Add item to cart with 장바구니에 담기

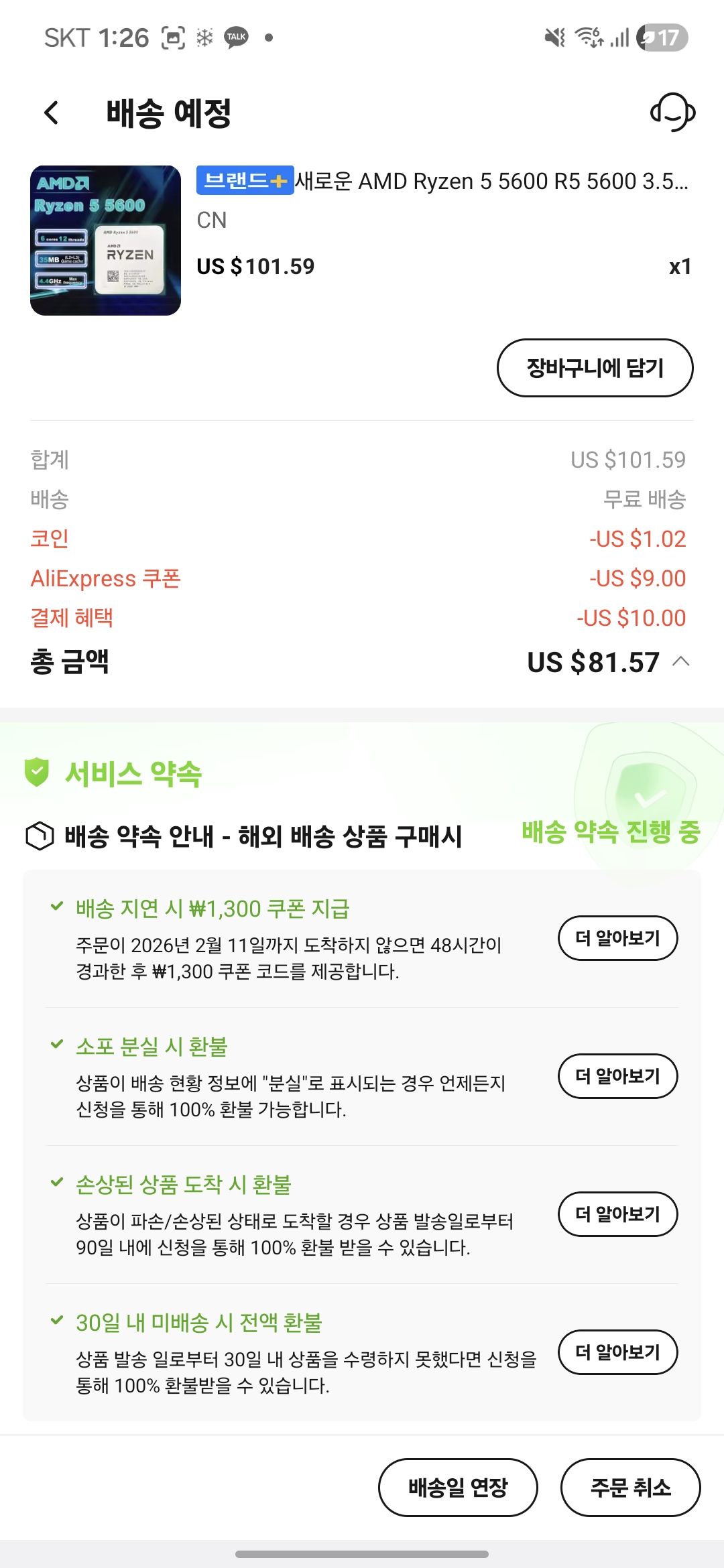(595, 368)
